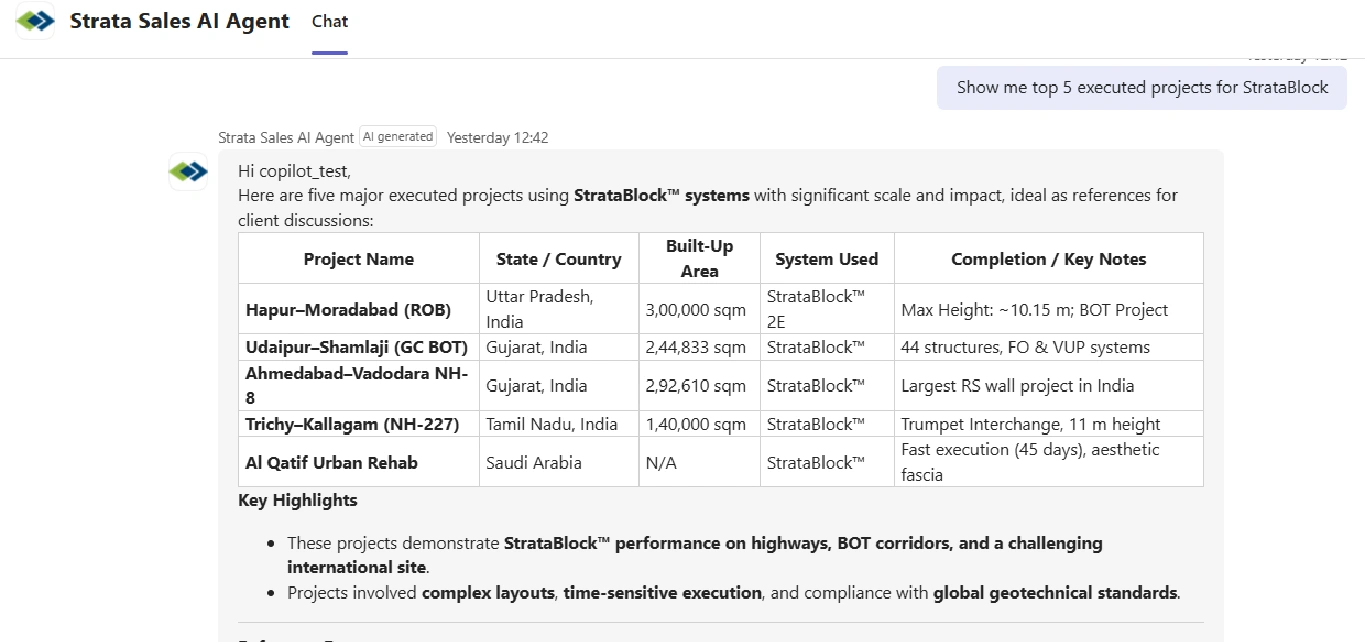Click the Completion / Key Notes column header

[1049, 259]
